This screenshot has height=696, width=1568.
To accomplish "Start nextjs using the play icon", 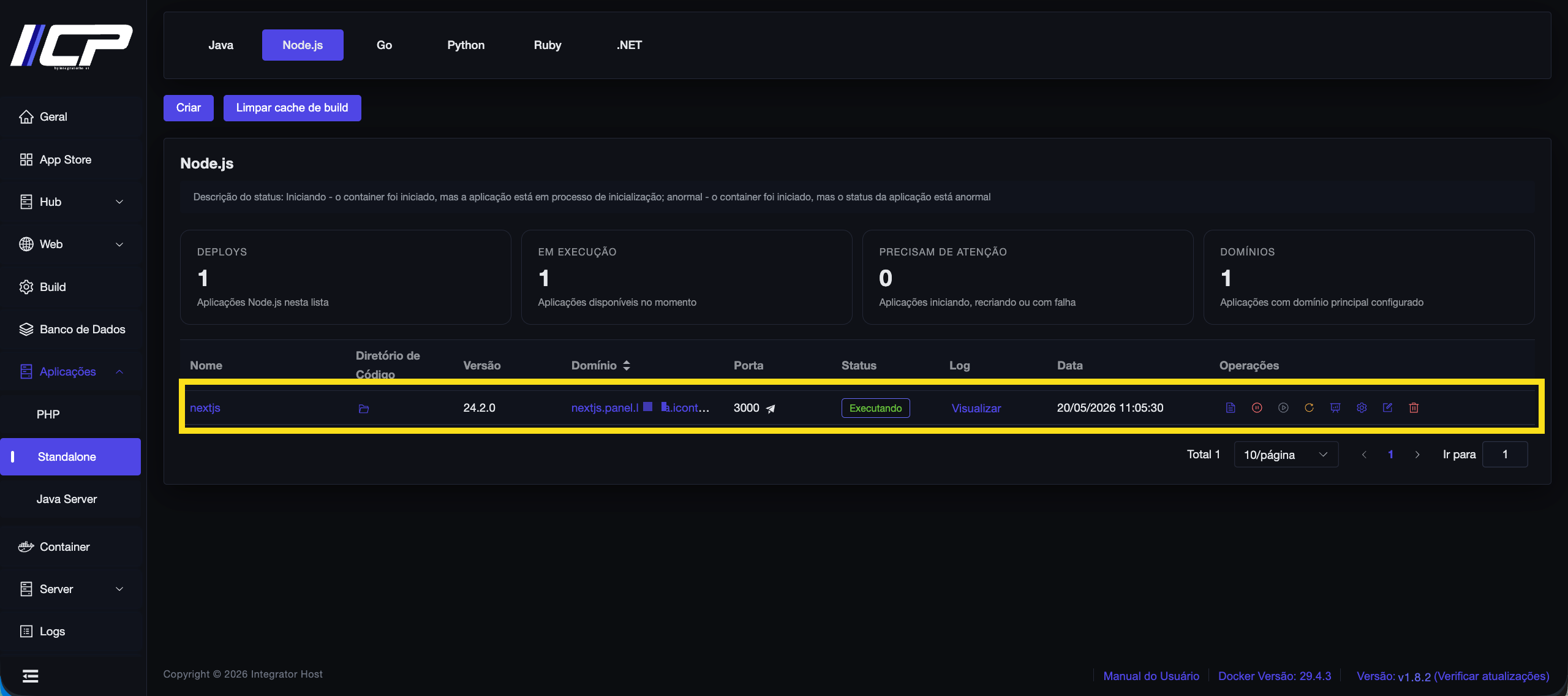I will (1283, 408).
